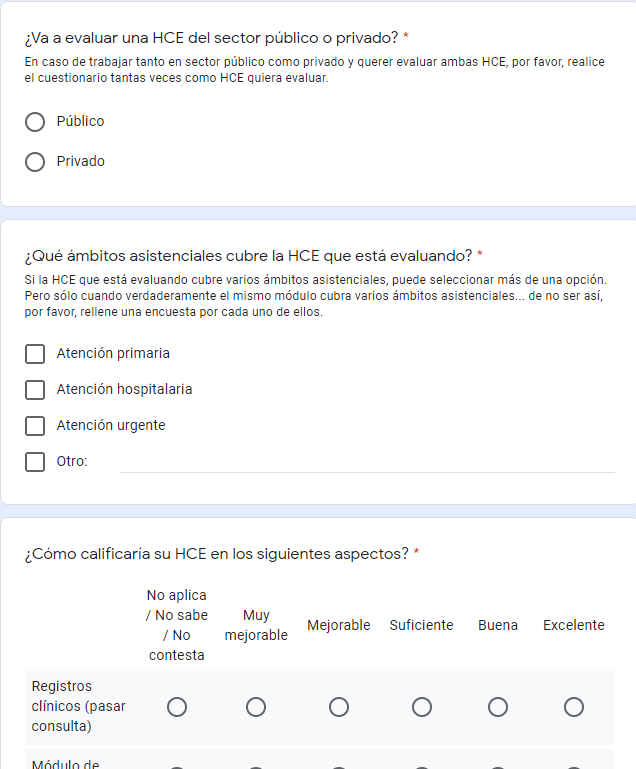The image size is (636, 769).
Task: Set Registros clínicos rating to Excelente
Action: (x=574, y=707)
